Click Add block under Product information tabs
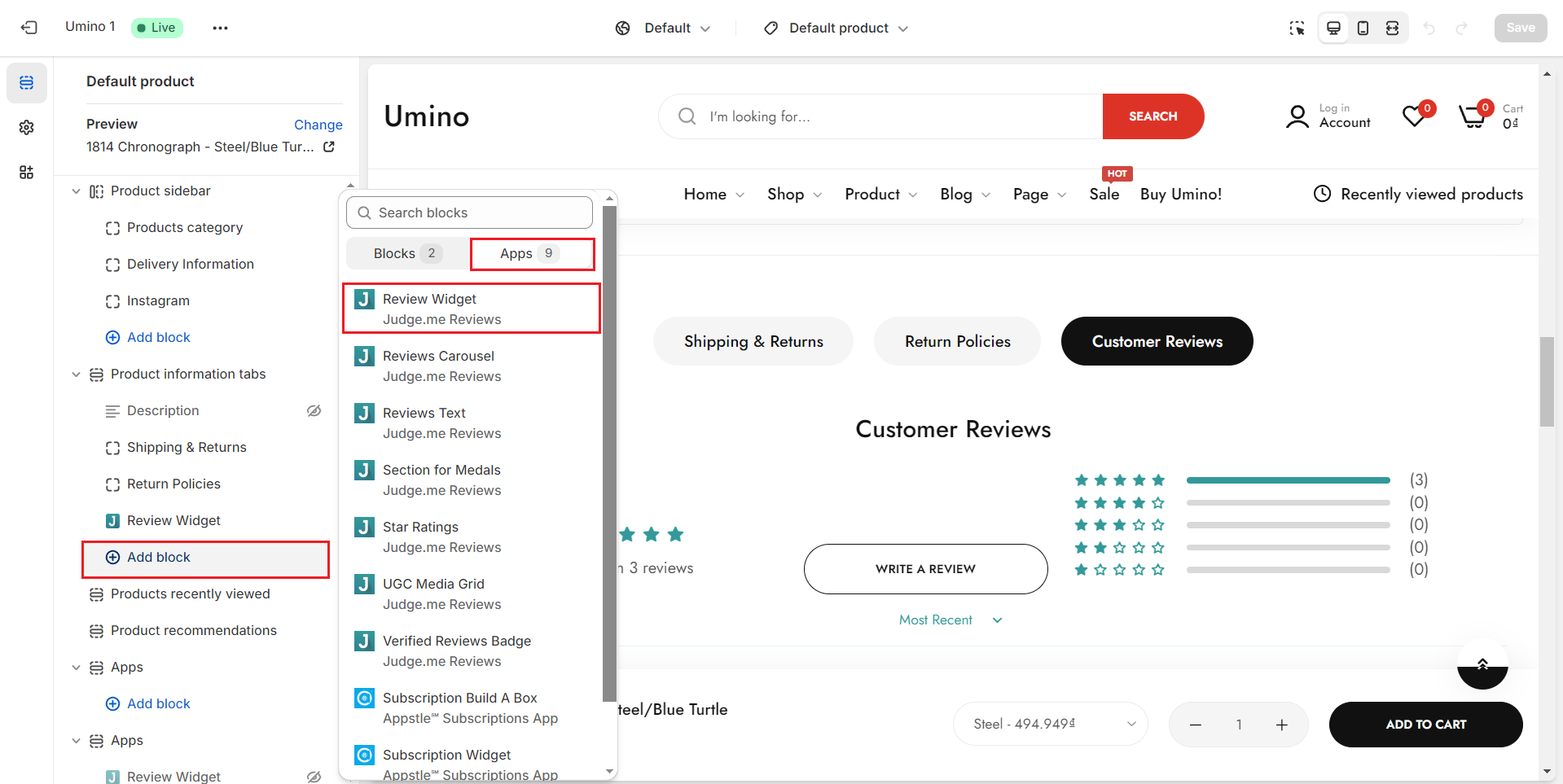1563x784 pixels. [159, 558]
